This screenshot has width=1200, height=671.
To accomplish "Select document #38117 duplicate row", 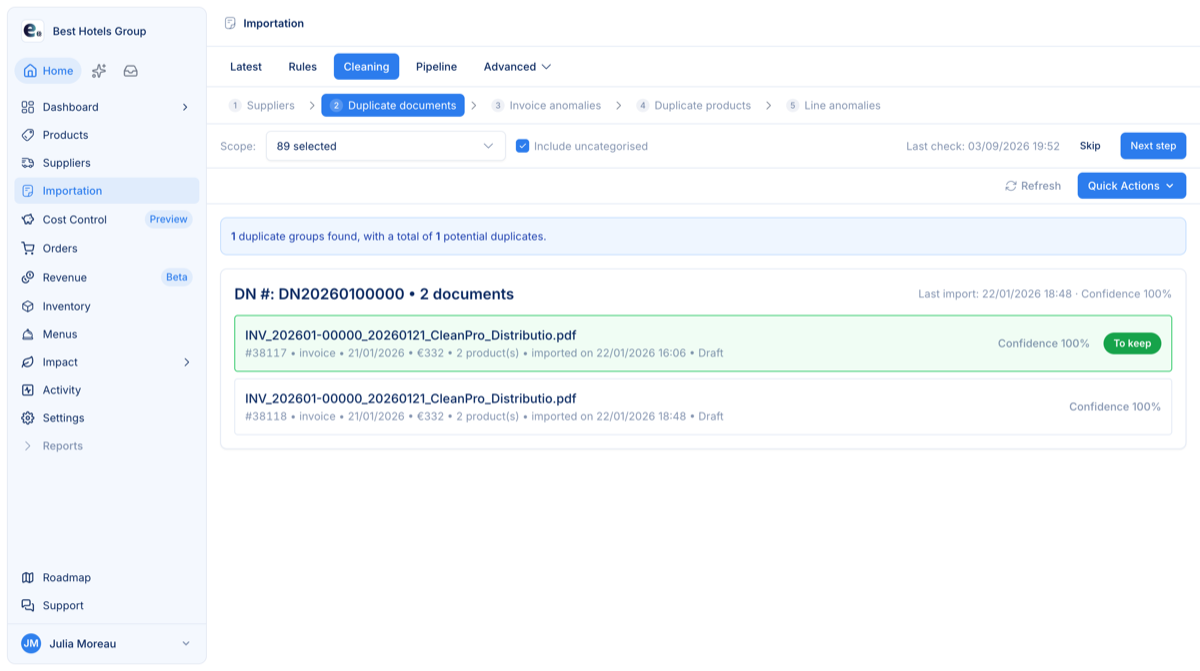I will click(x=703, y=343).
